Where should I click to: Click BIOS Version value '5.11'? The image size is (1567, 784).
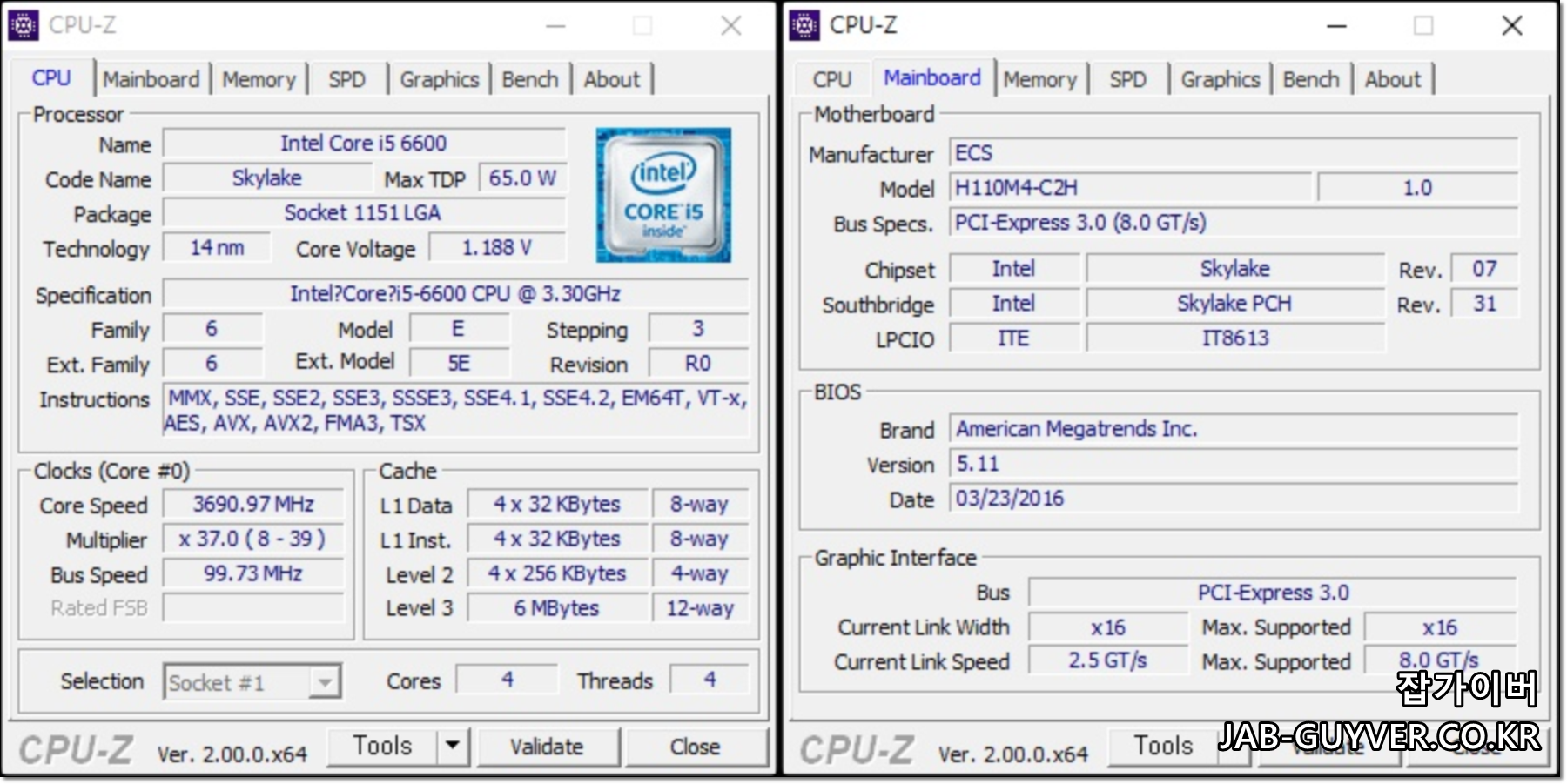point(1234,463)
